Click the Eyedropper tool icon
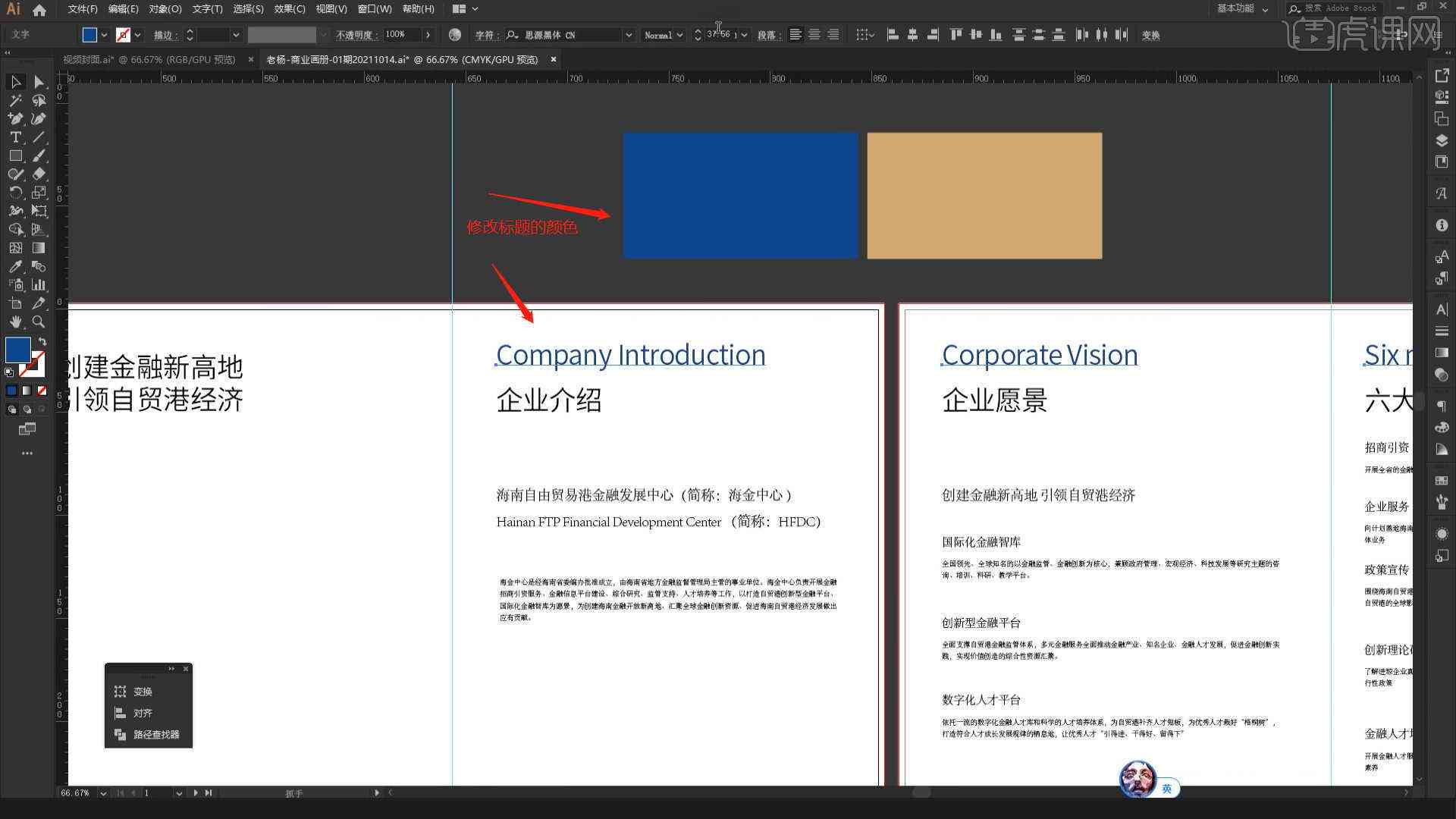The height and width of the screenshot is (819, 1456). tap(14, 264)
